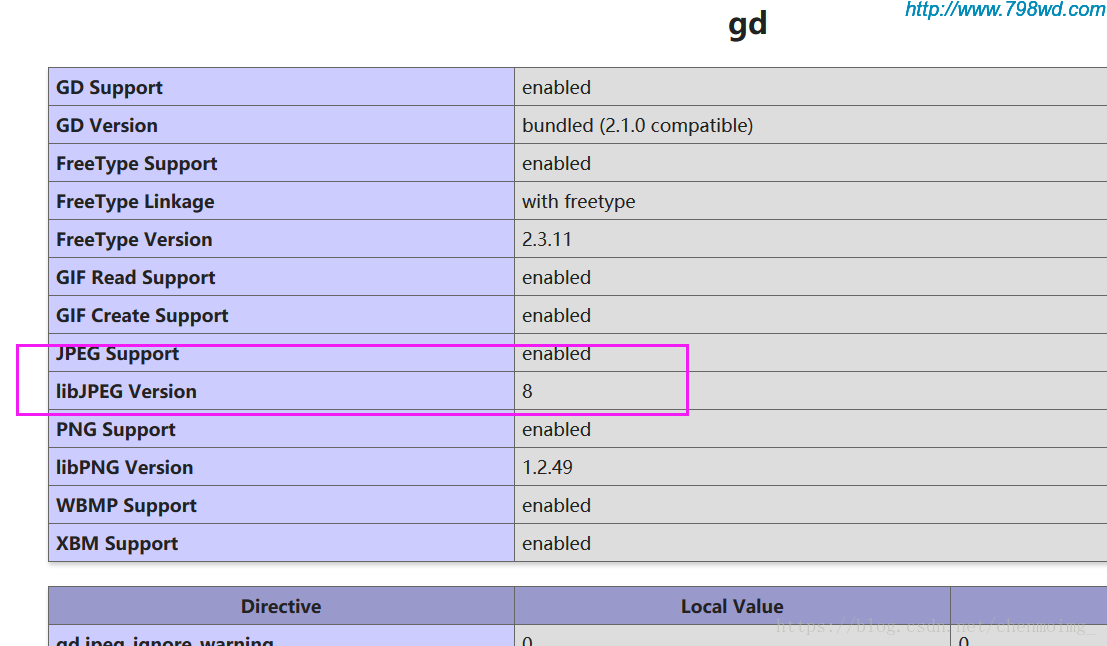
Task: Select the 'GD Version' label cell
Action: point(281,125)
